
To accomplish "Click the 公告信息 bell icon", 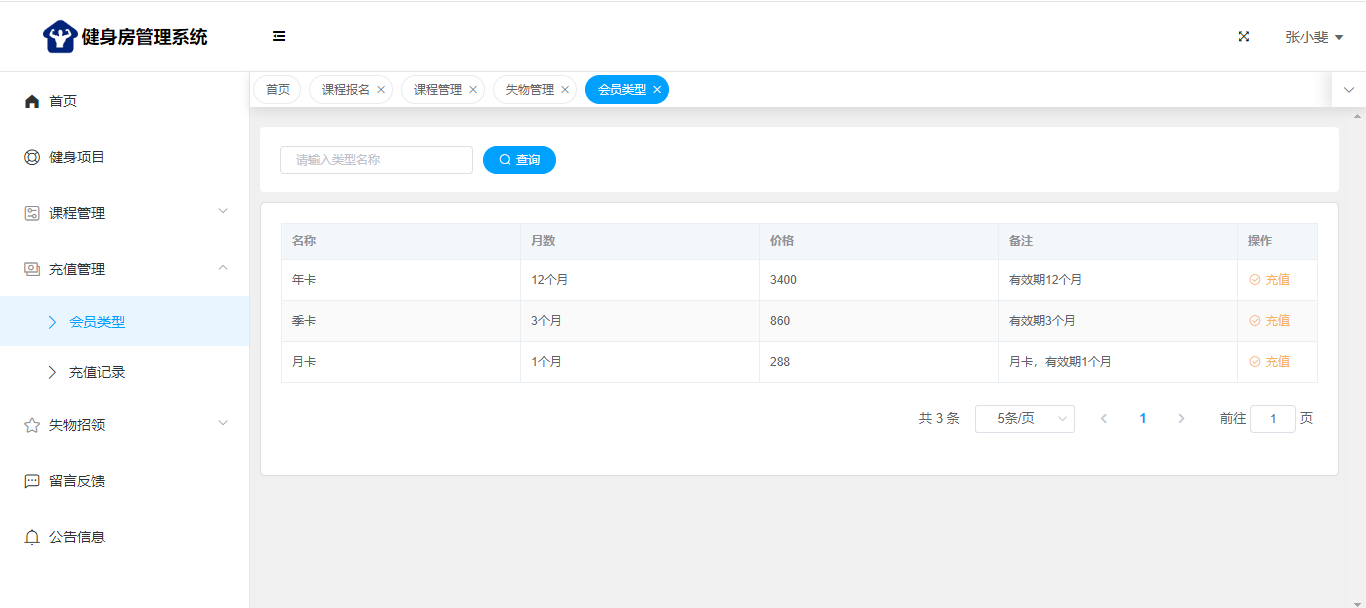I will pyautogui.click(x=32, y=537).
